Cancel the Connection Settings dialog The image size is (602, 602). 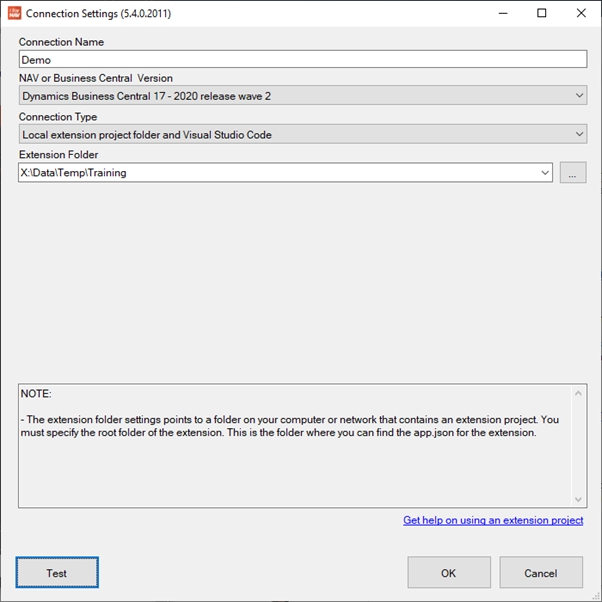[x=541, y=572]
